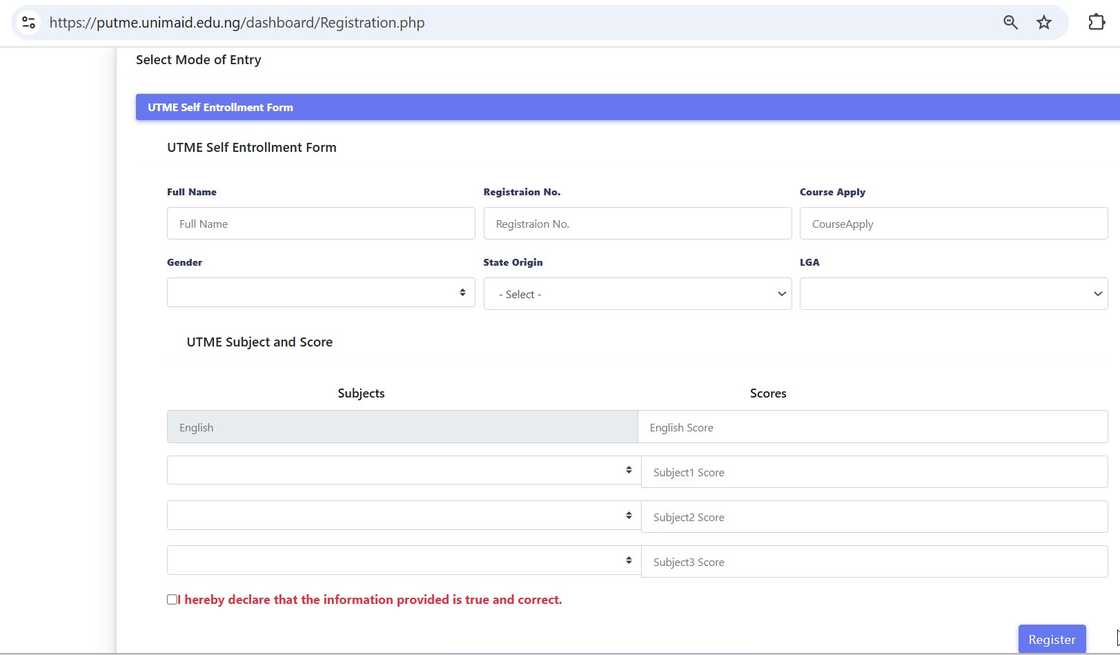This screenshot has height=655, width=1120.
Task: Click the English Score input field
Action: (x=872, y=427)
